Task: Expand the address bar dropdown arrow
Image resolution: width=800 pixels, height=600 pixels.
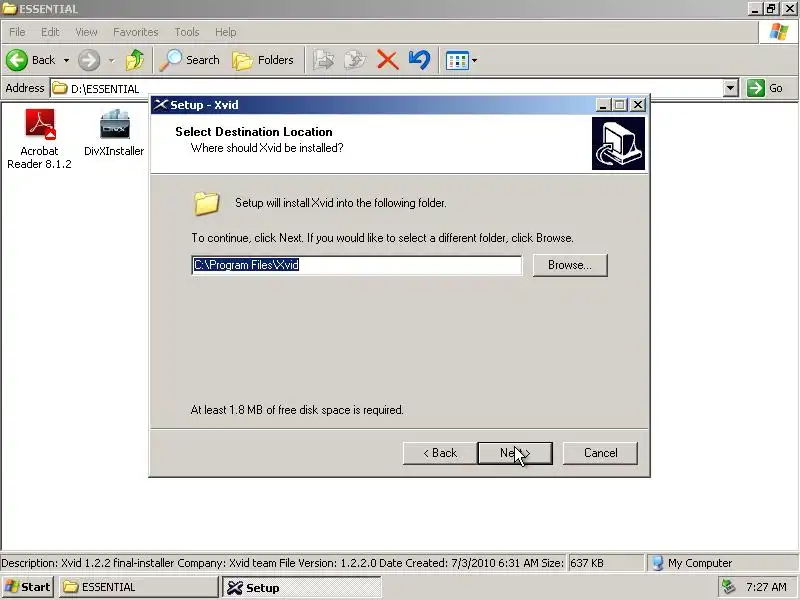Action: (731, 88)
